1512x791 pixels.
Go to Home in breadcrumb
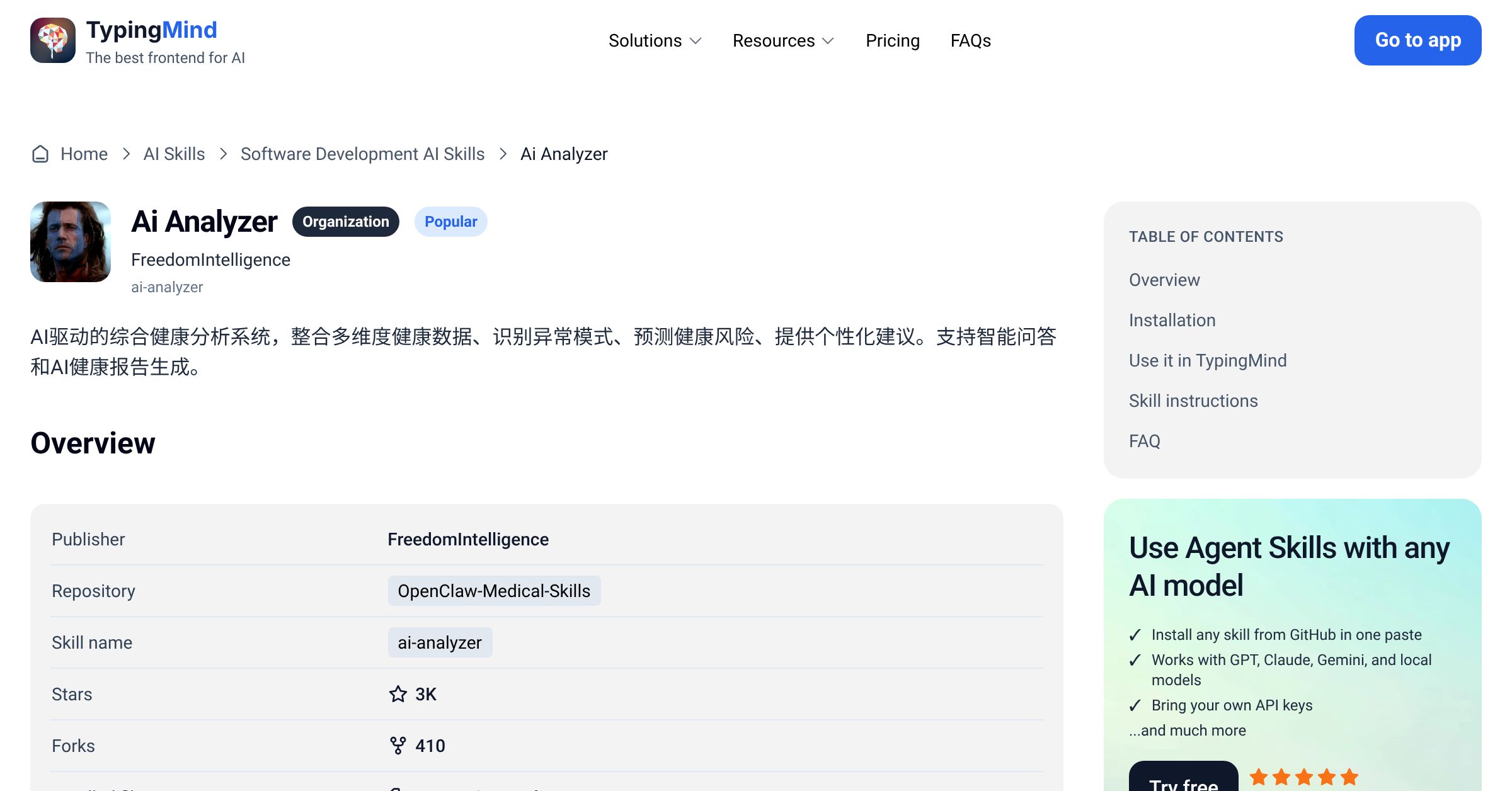84,154
